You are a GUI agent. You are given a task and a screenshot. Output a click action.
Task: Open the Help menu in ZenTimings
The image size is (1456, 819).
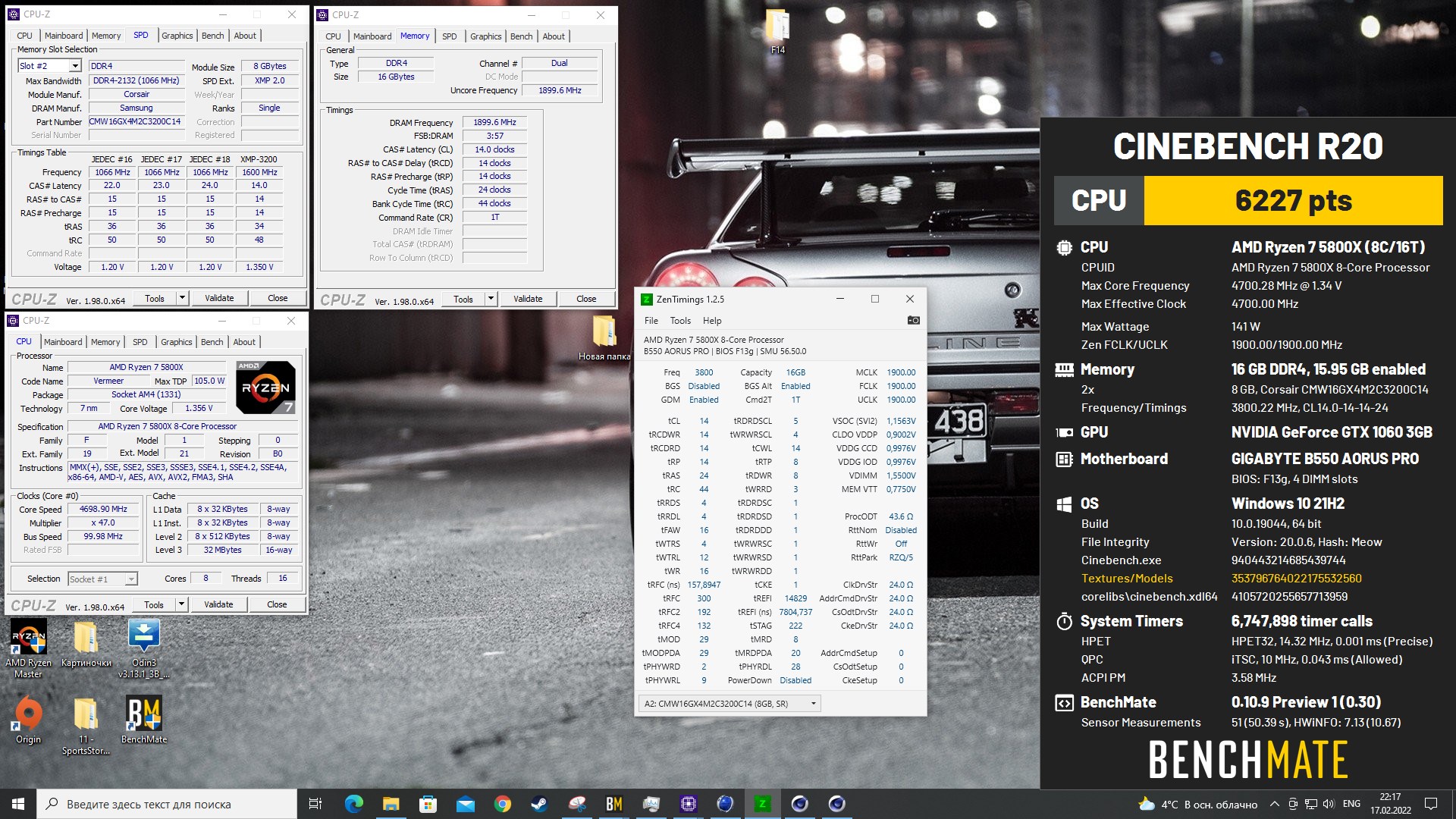tap(712, 320)
